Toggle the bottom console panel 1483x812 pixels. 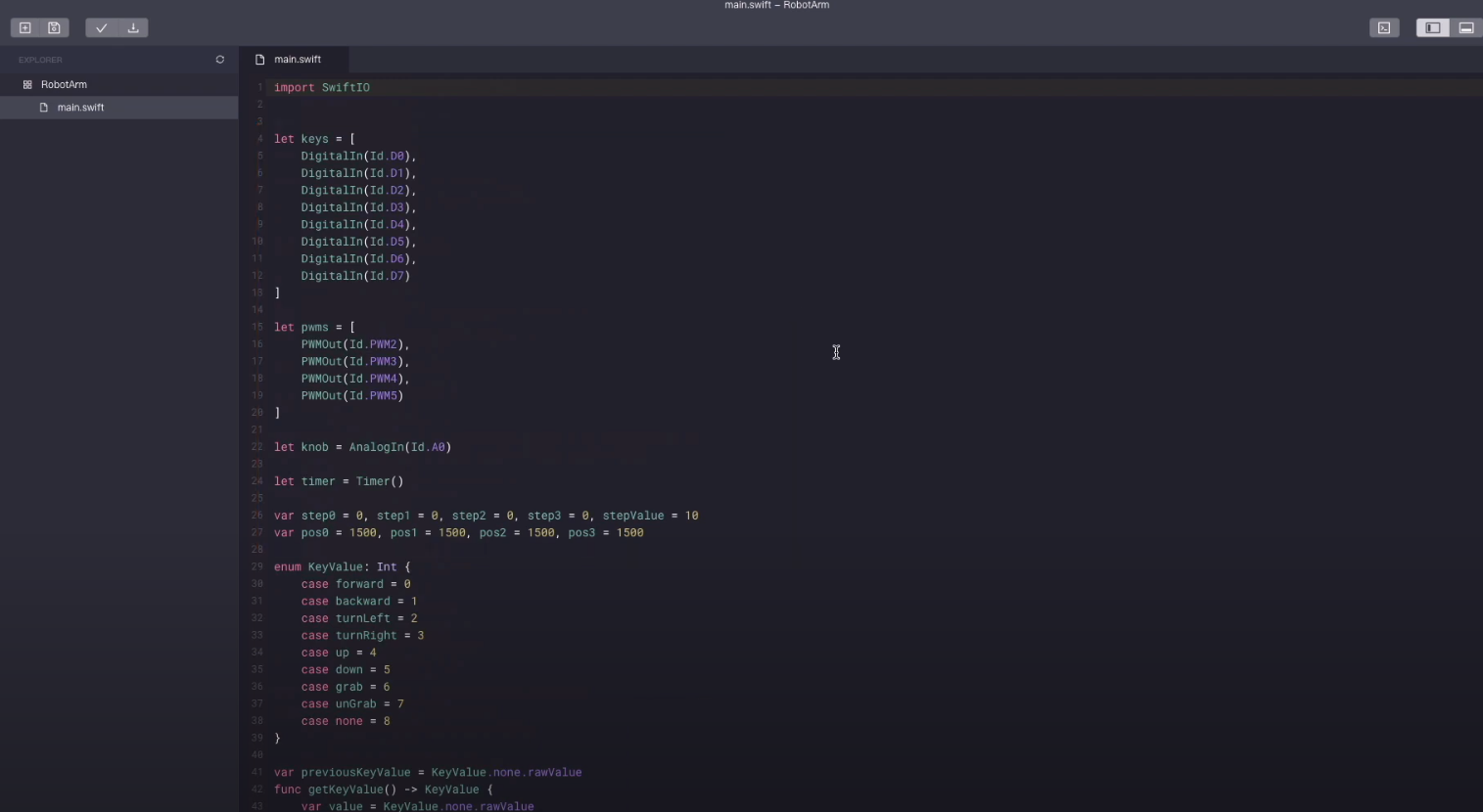tap(1466, 27)
